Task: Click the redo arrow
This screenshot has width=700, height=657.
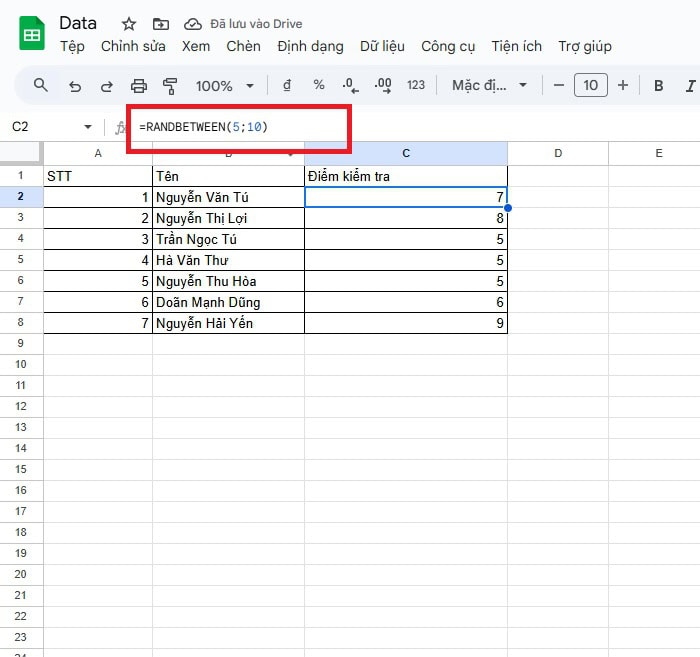Action: 106,86
